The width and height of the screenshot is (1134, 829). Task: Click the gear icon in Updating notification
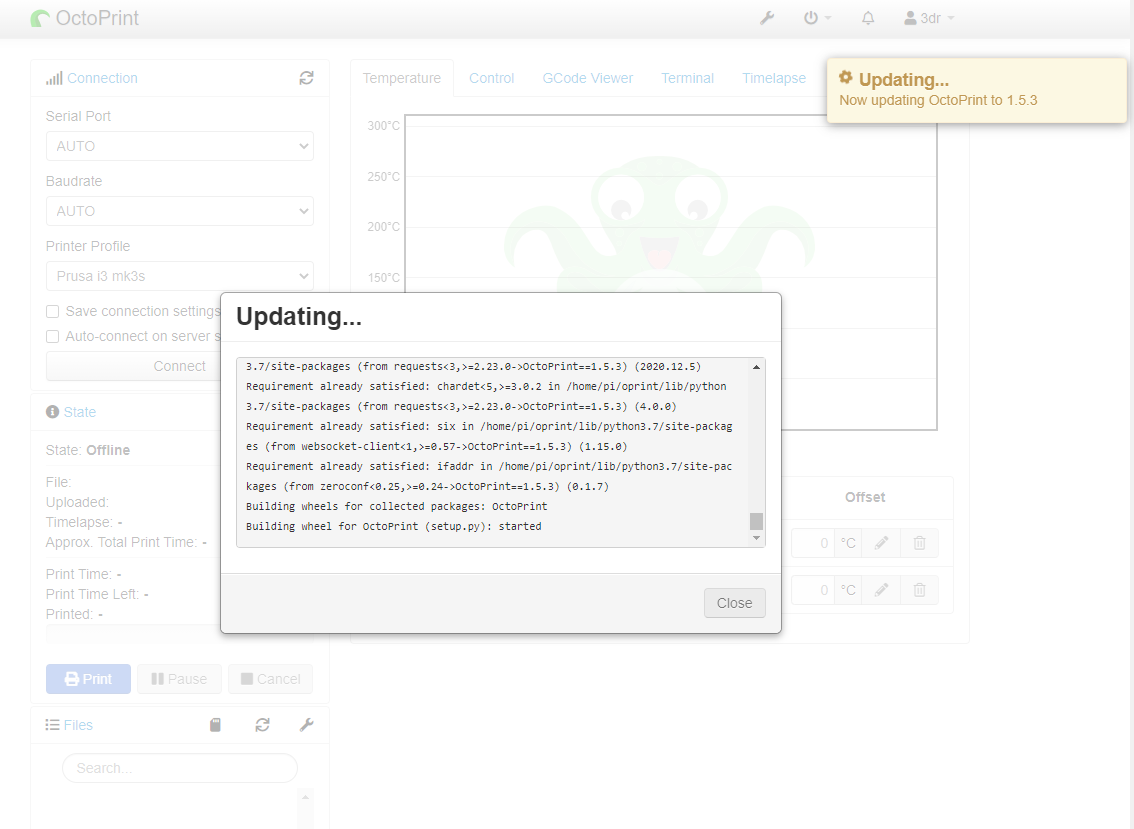[845, 77]
